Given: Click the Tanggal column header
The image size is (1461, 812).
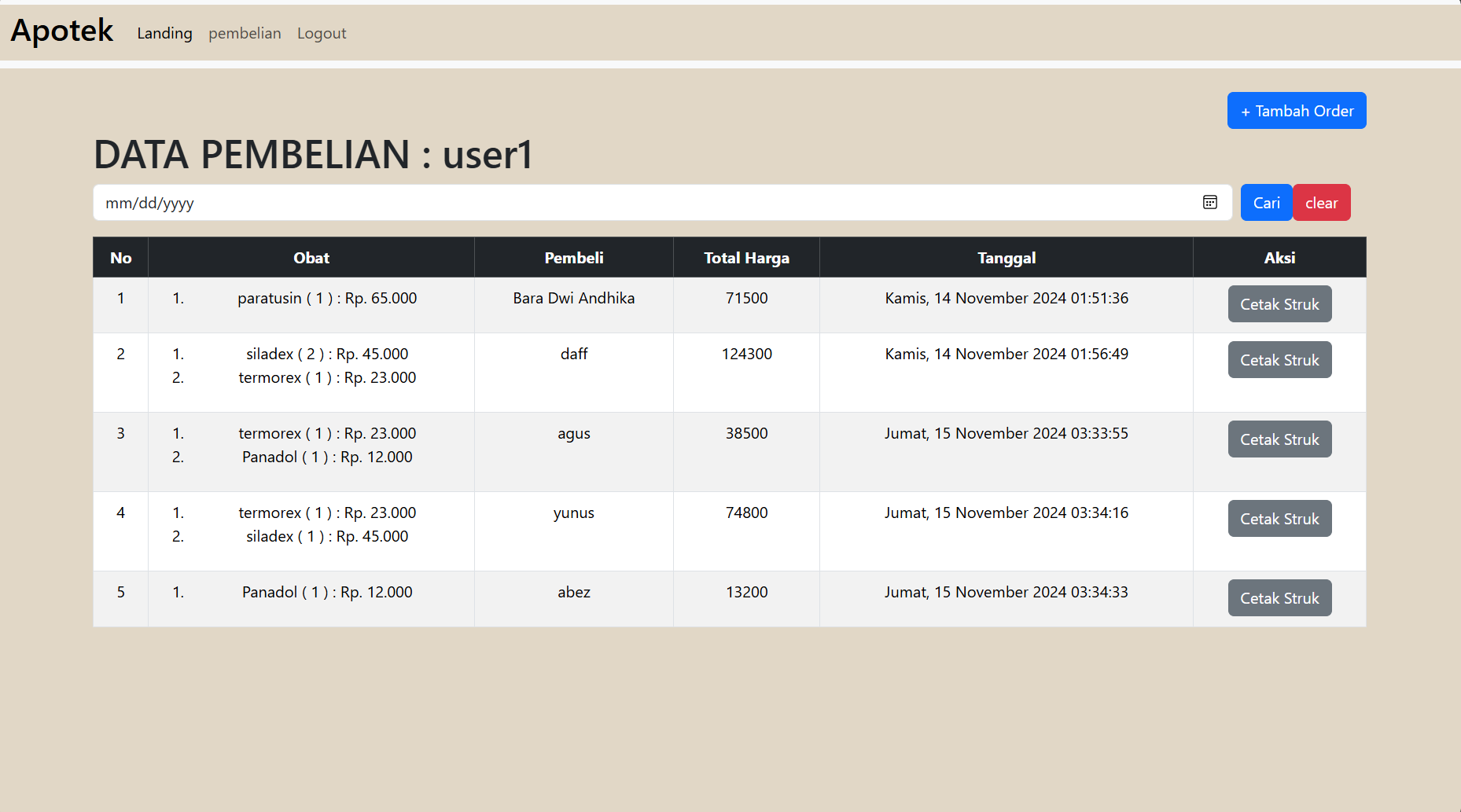Looking at the screenshot, I should pos(1006,258).
